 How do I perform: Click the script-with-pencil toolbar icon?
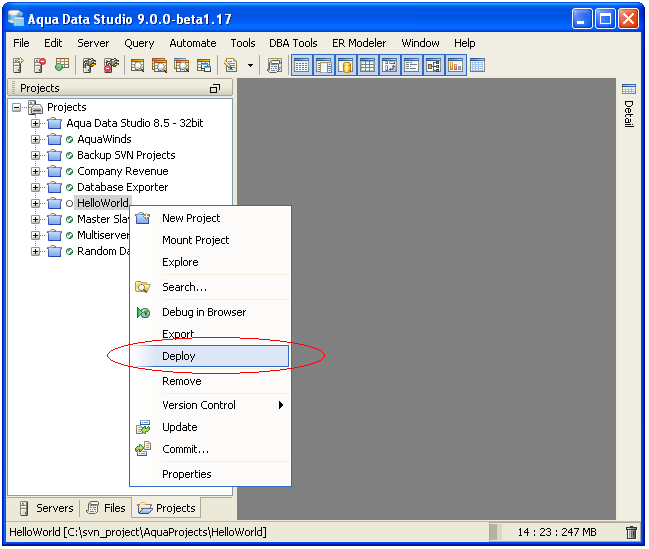231,65
